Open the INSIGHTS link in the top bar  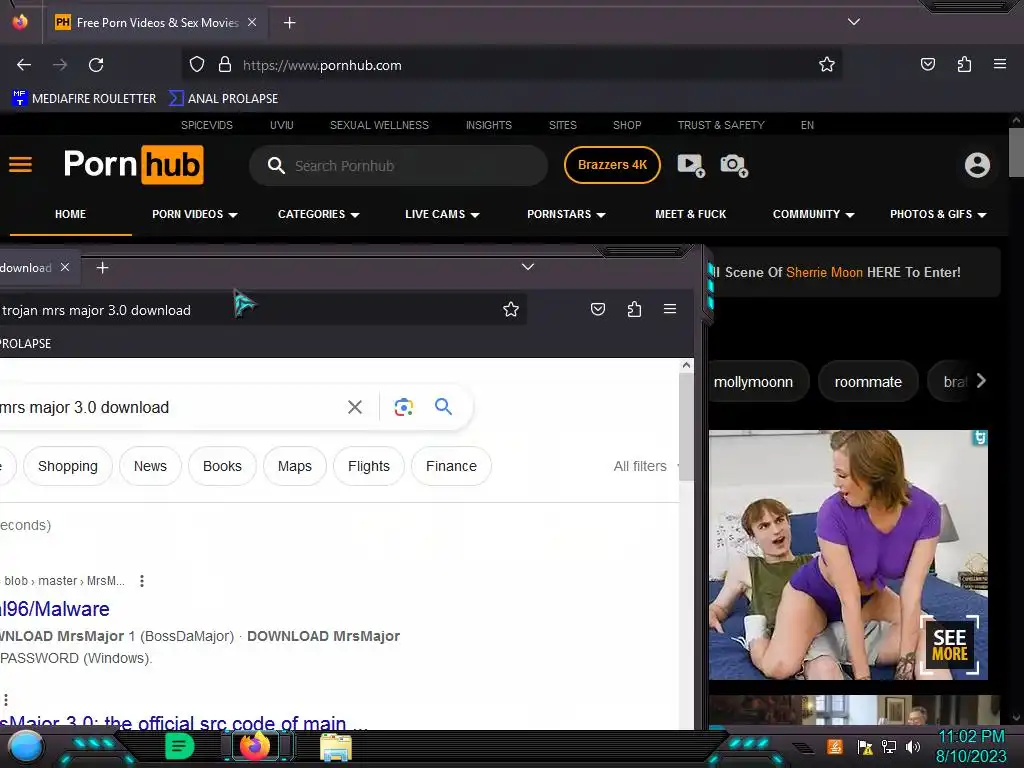(x=488, y=125)
